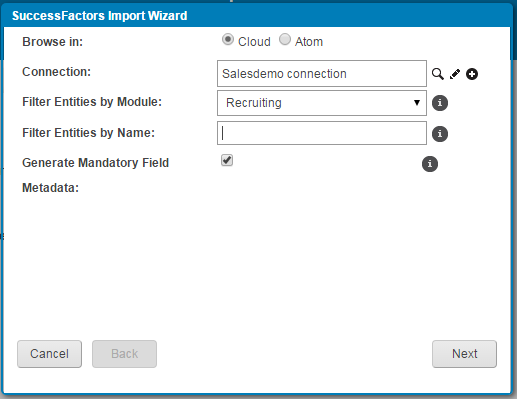Open the Recruiting module dropdown
The image size is (517, 399).
pyautogui.click(x=322, y=103)
